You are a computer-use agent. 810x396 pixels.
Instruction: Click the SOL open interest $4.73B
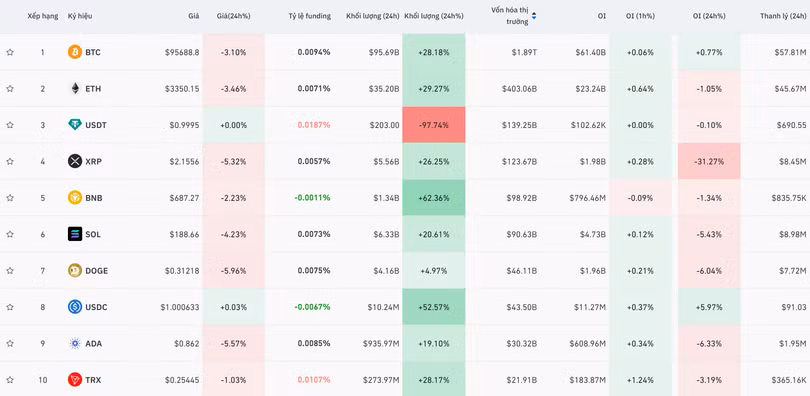(x=593, y=234)
